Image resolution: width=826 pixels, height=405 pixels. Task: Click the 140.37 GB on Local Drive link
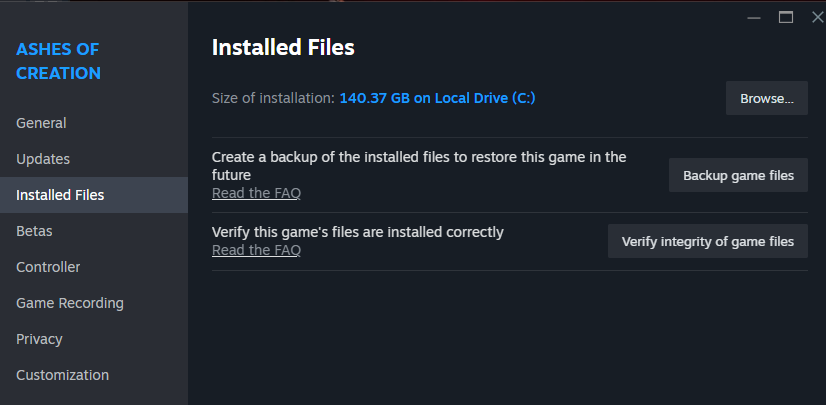coord(439,98)
